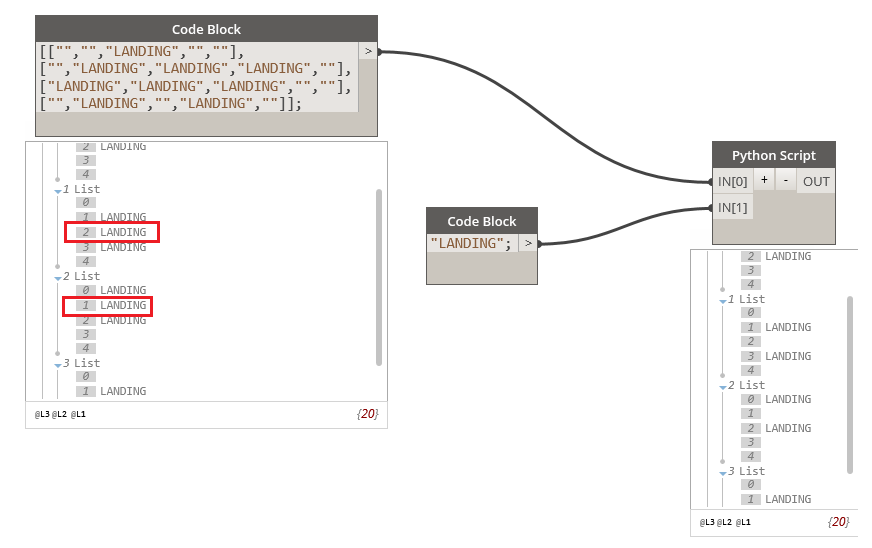Click the output port of the "LANDING" Code Block

point(528,243)
